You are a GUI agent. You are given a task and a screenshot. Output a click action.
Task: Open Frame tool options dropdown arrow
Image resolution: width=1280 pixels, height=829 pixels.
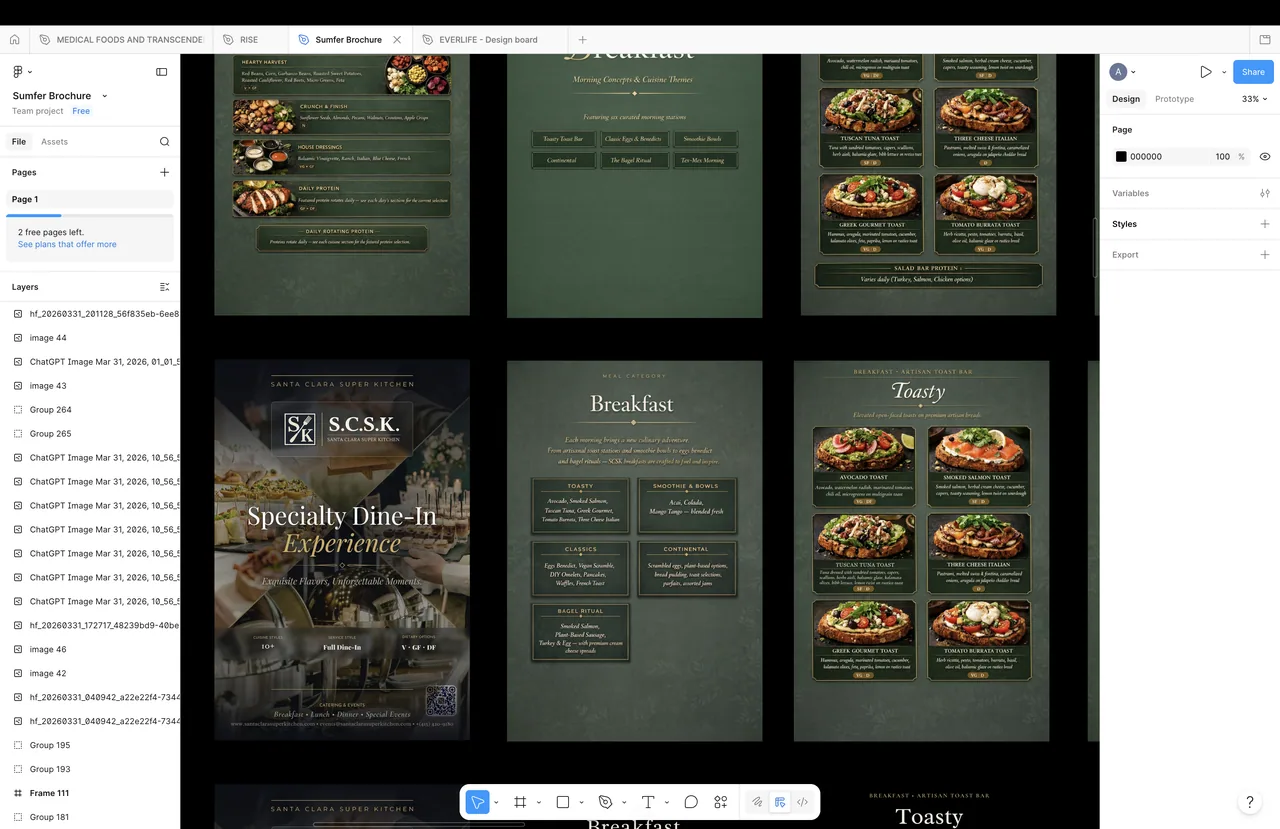[538, 802]
